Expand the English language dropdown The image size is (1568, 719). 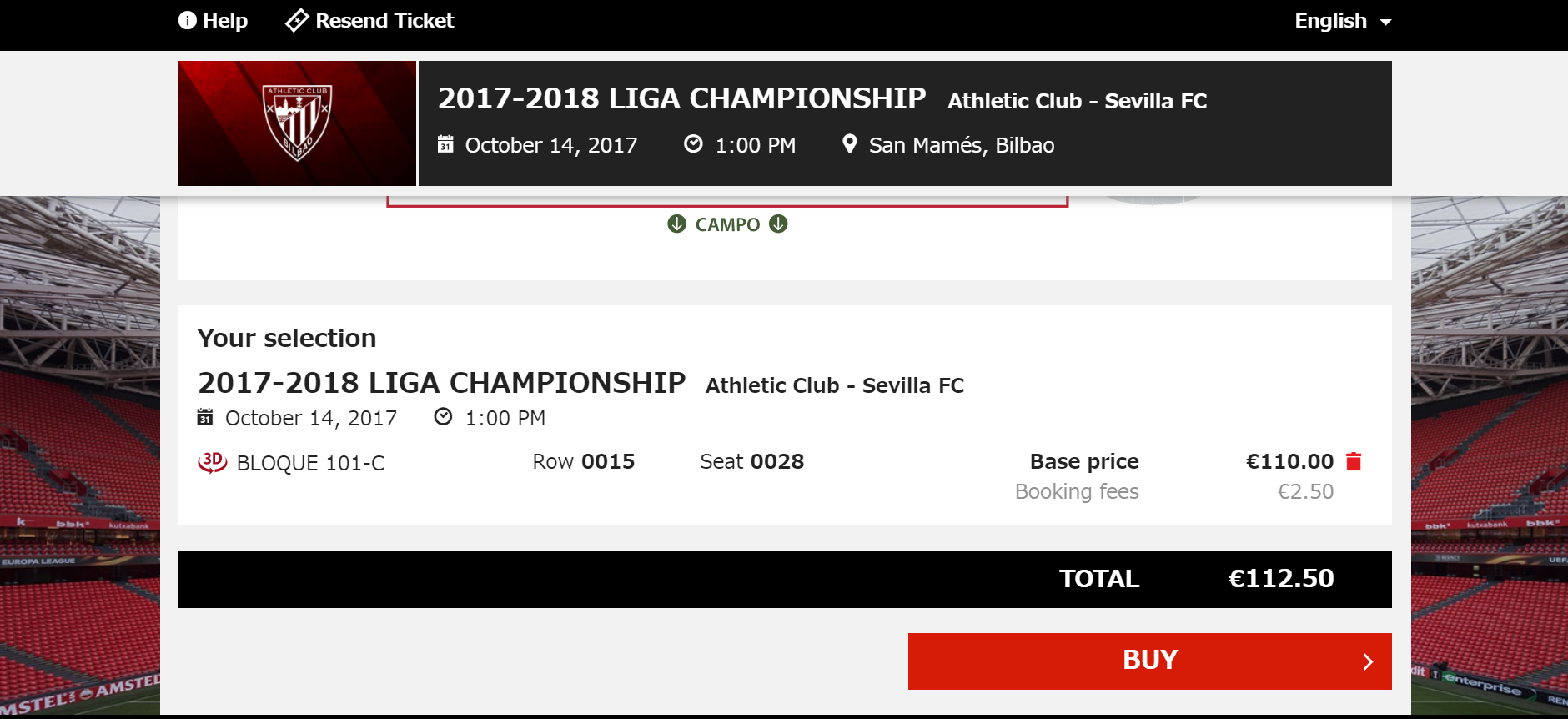1343,21
